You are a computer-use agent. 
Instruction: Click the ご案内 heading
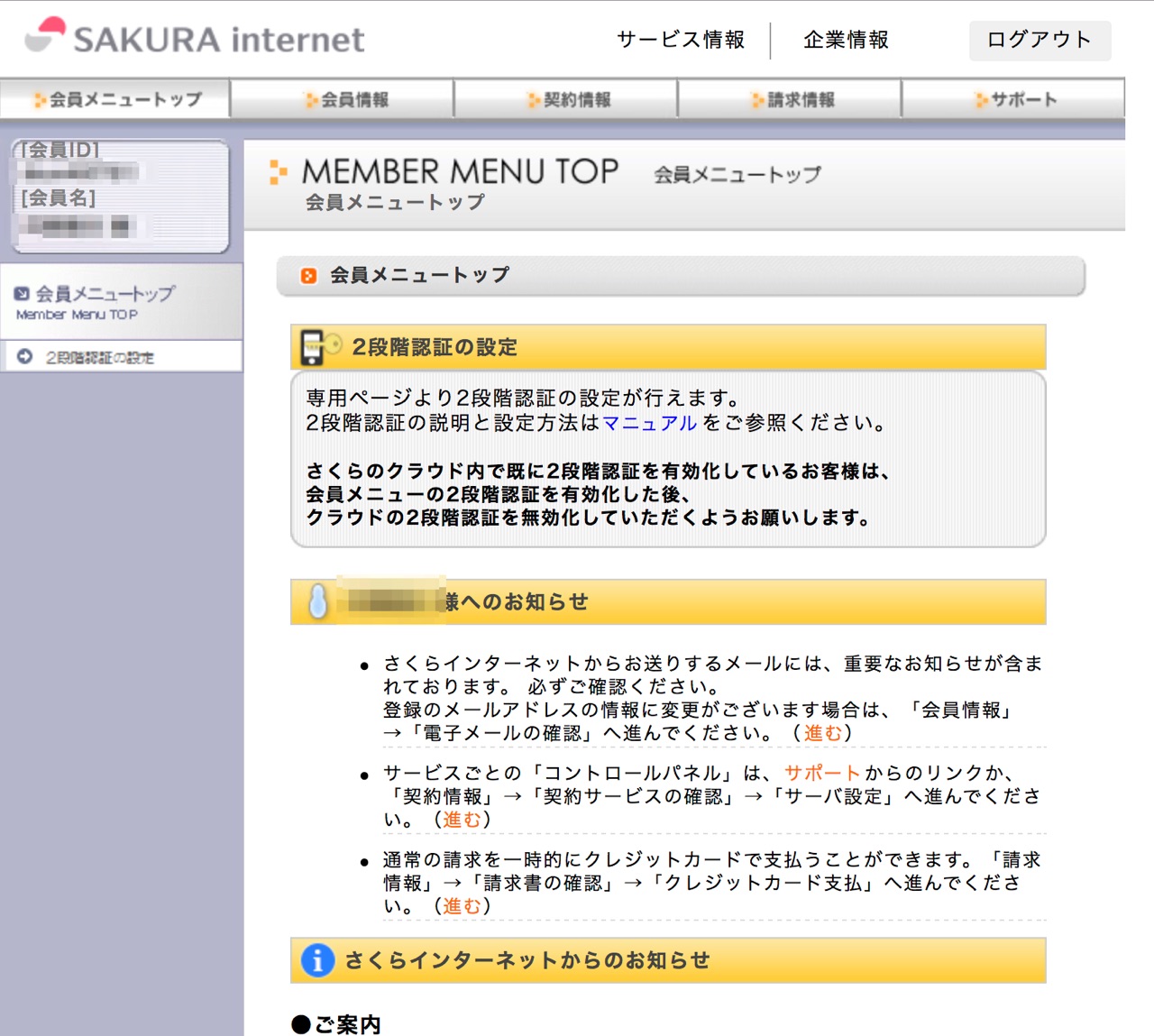click(336, 1024)
